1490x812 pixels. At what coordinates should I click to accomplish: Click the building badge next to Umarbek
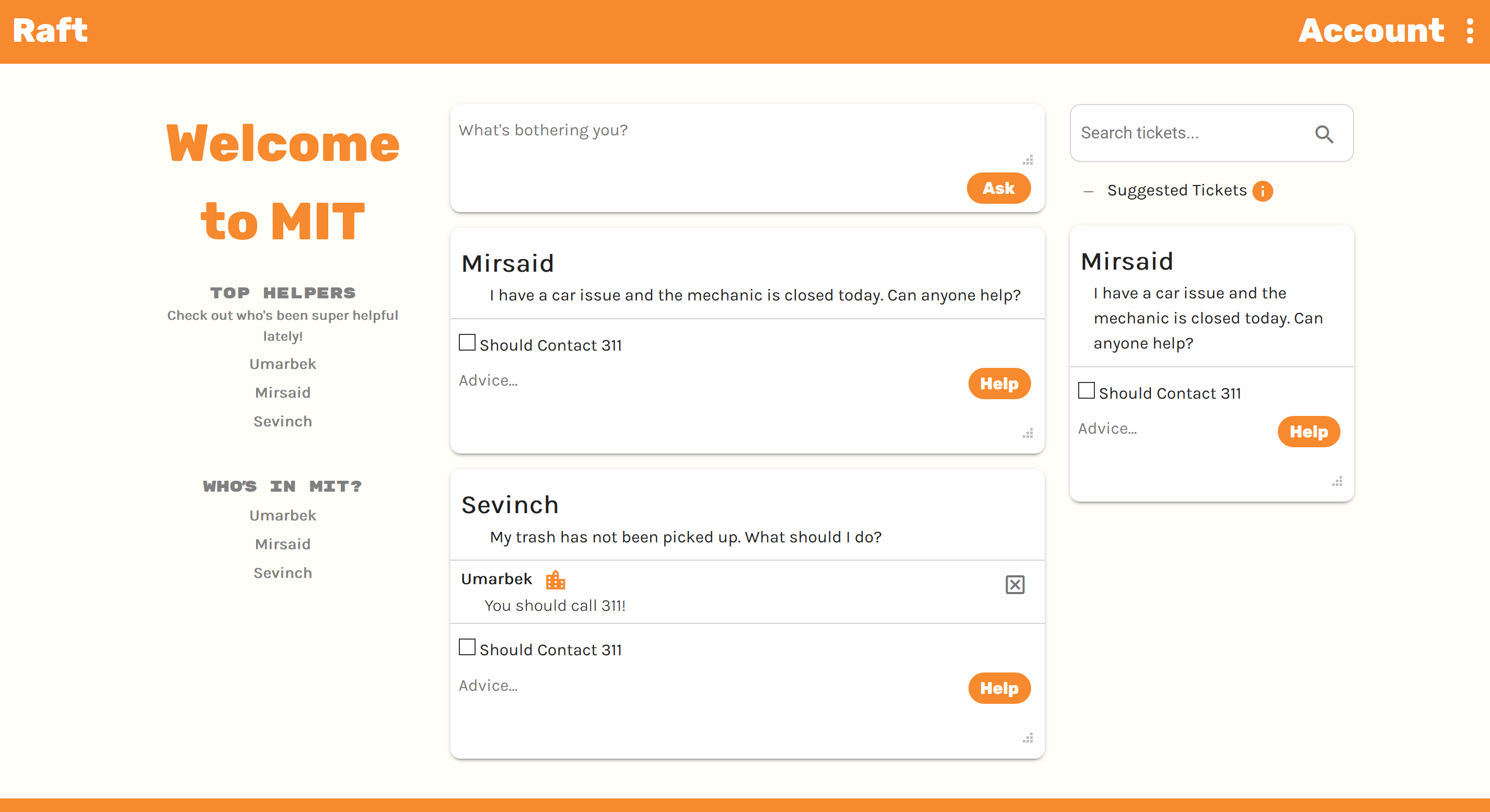[555, 579]
